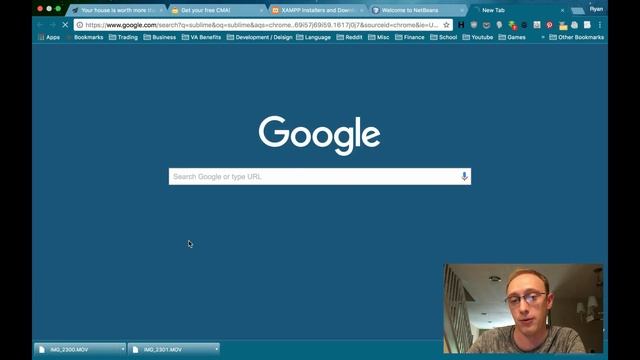The height and width of the screenshot is (360, 640).
Task: Expand options arrow for IMG_2300.MOV download
Action: (x=123, y=349)
